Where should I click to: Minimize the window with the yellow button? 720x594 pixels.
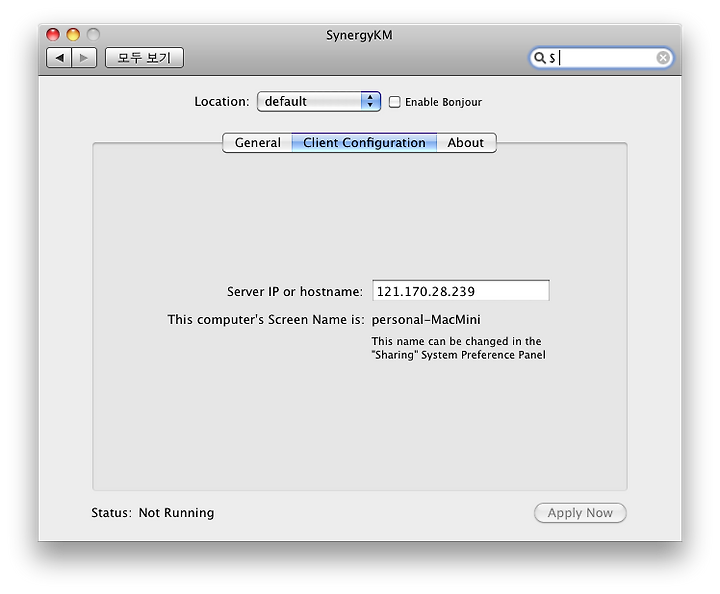73,34
